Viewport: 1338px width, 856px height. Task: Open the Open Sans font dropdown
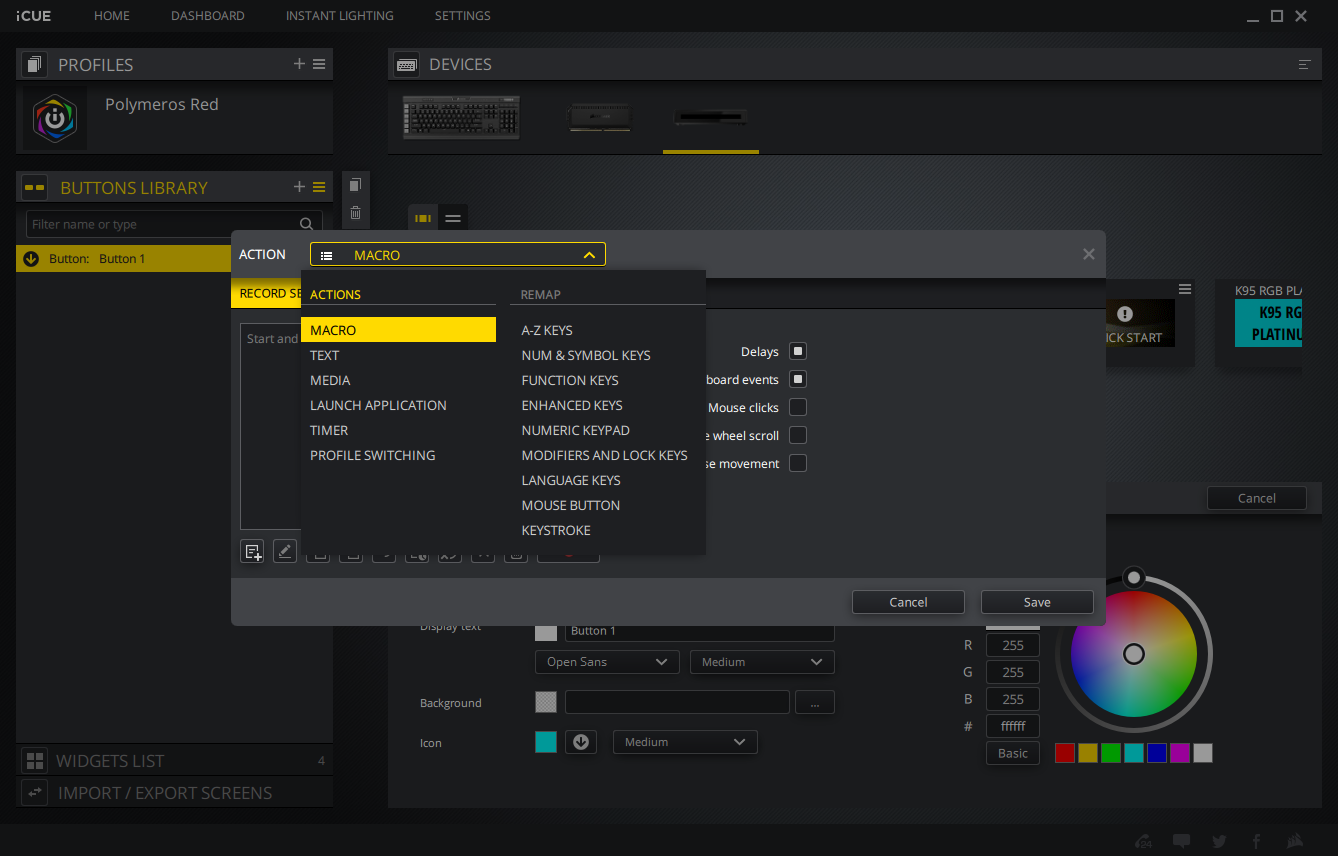(x=607, y=662)
